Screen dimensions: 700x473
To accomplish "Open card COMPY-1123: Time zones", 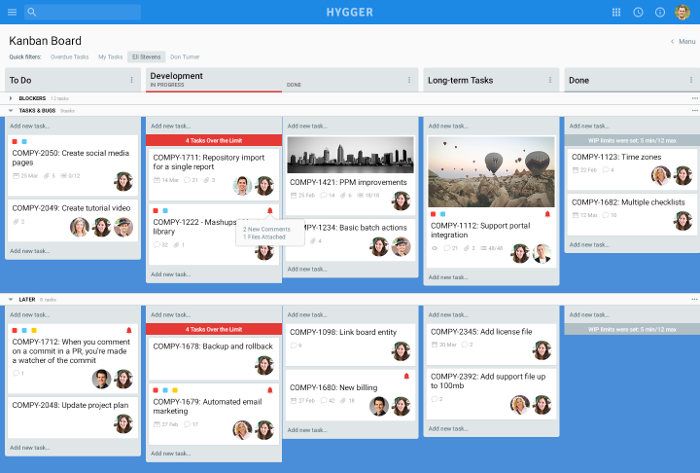I will pos(632,170).
